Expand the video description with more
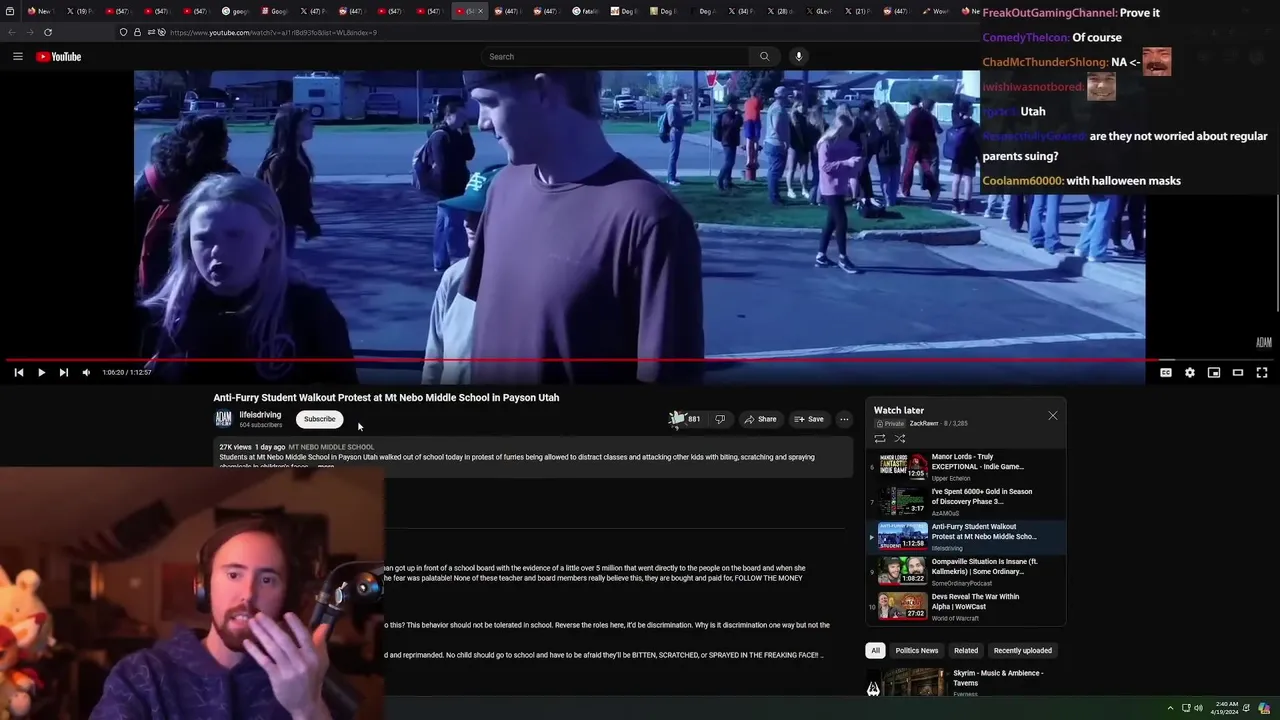1280x720 pixels. tap(326, 467)
